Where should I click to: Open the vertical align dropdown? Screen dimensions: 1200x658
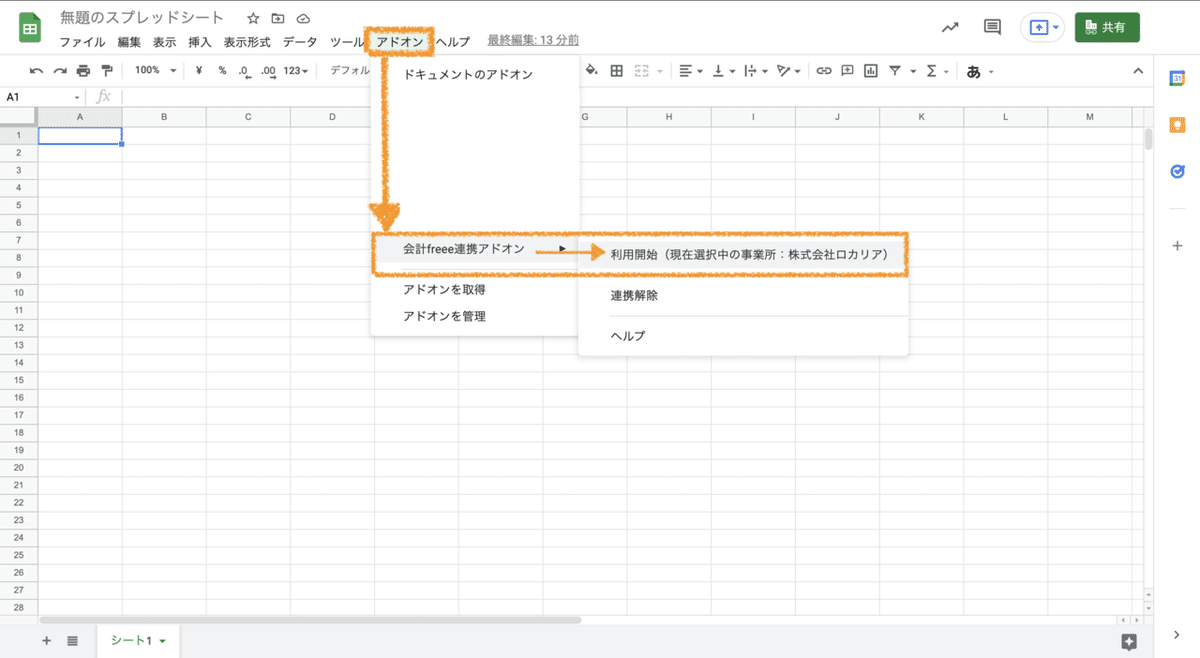tap(723, 71)
